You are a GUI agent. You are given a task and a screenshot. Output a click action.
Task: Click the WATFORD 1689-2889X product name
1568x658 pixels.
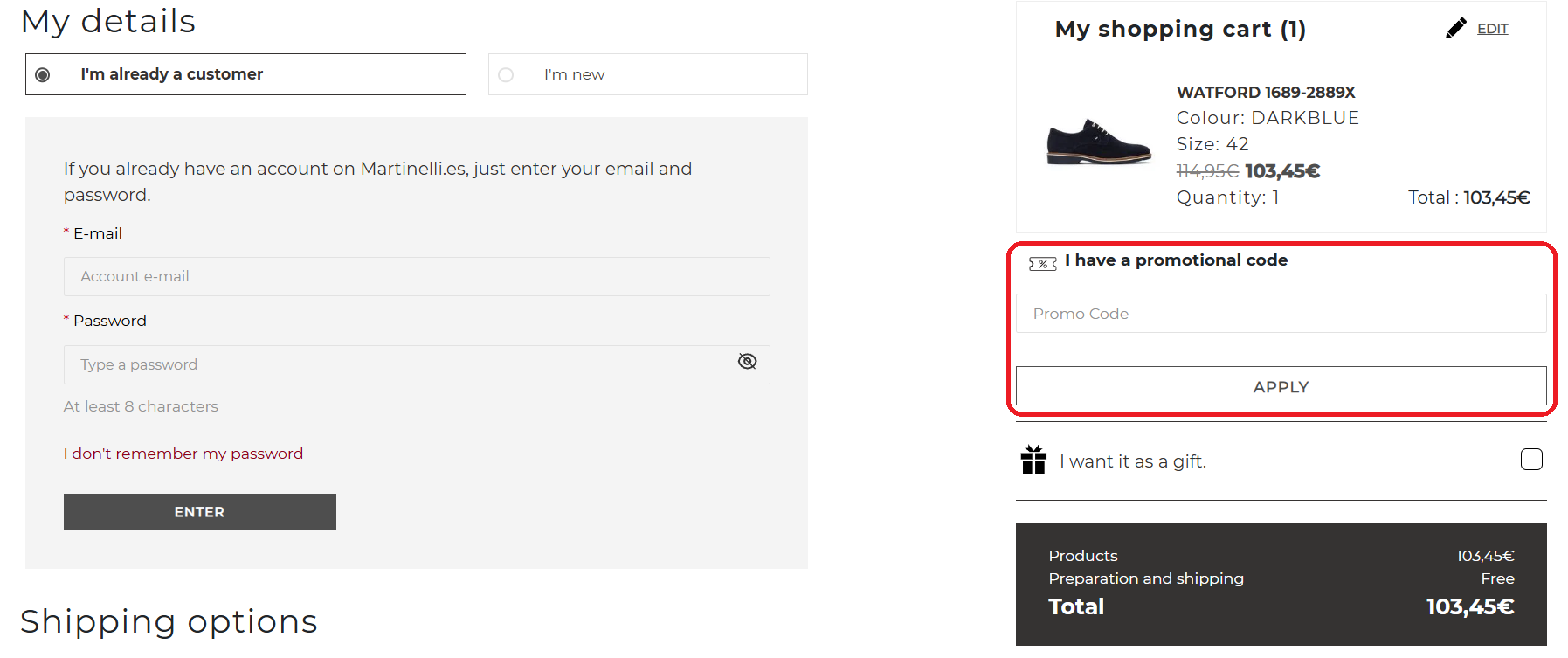tap(1265, 93)
